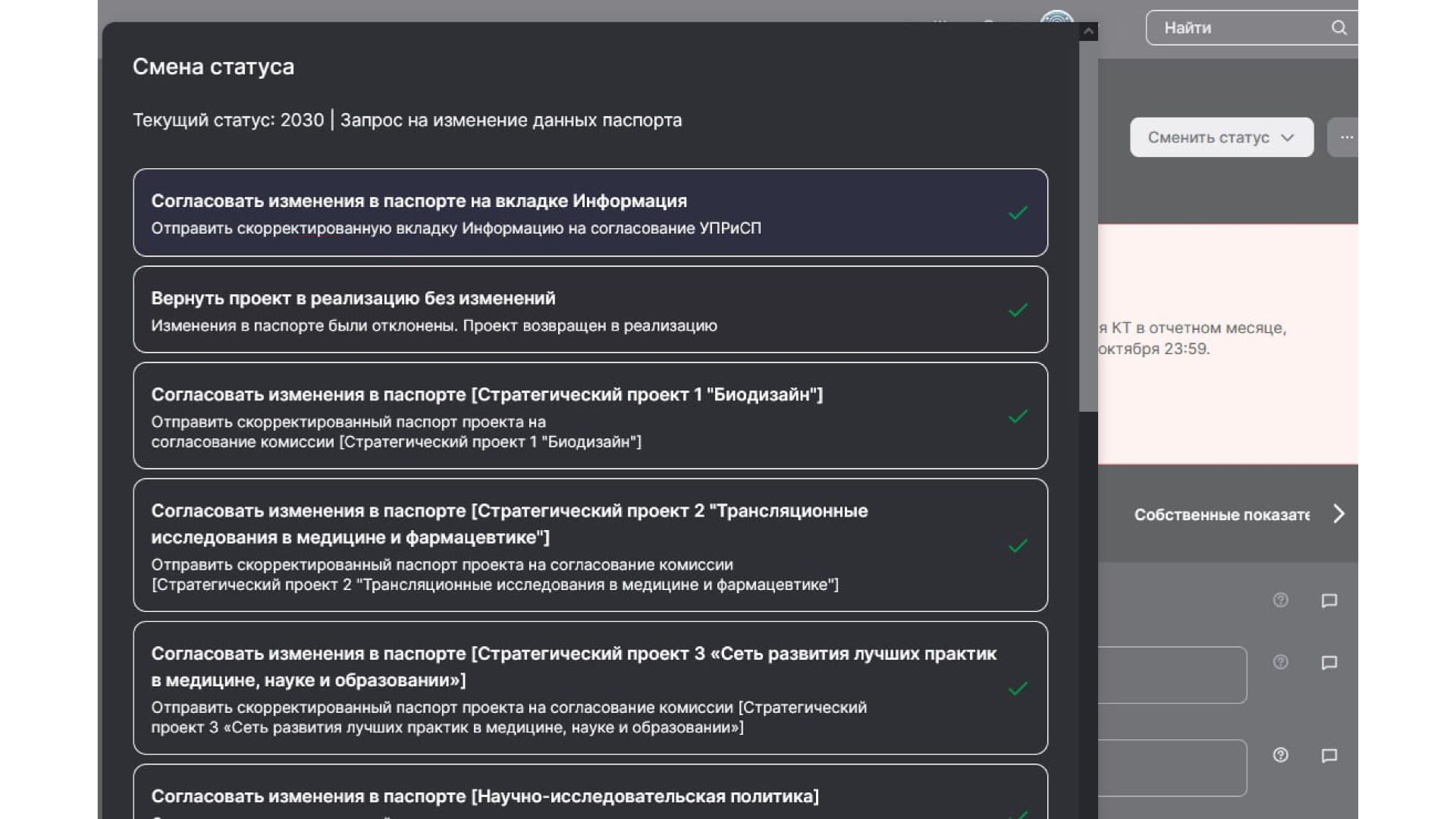Screen dimensions: 1456x819
Task: Click the lower input field in background page
Action: (1172, 768)
